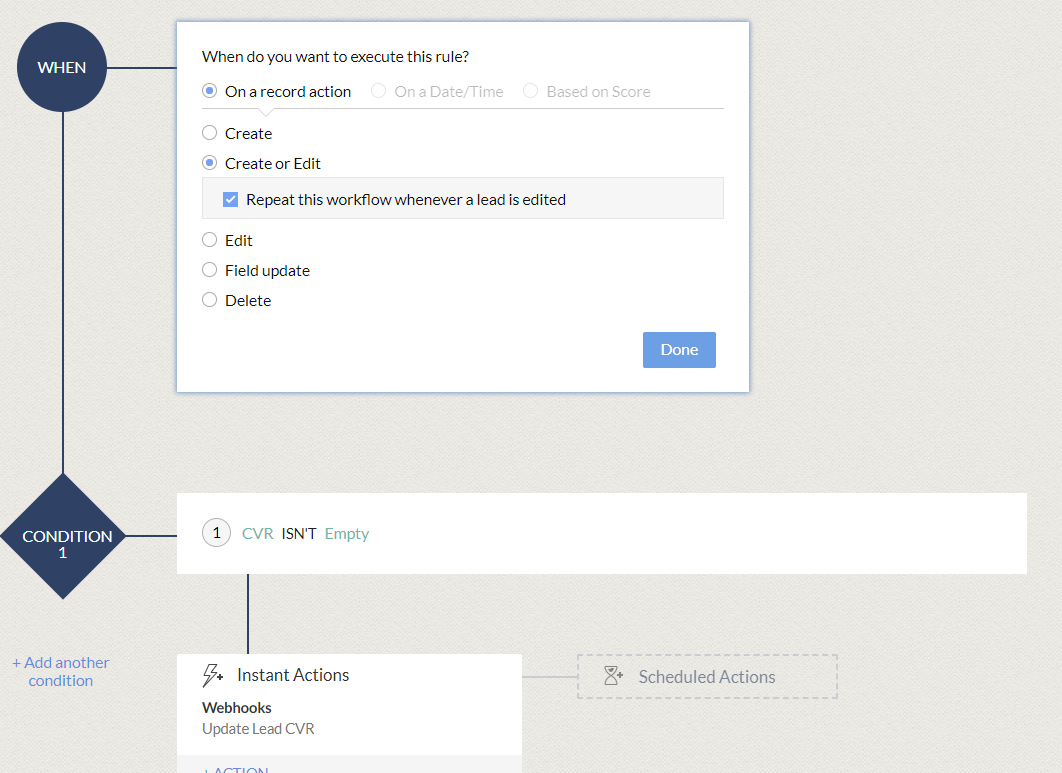The image size is (1062, 773).
Task: Choose the 'Delete' record action
Action: click(x=209, y=300)
